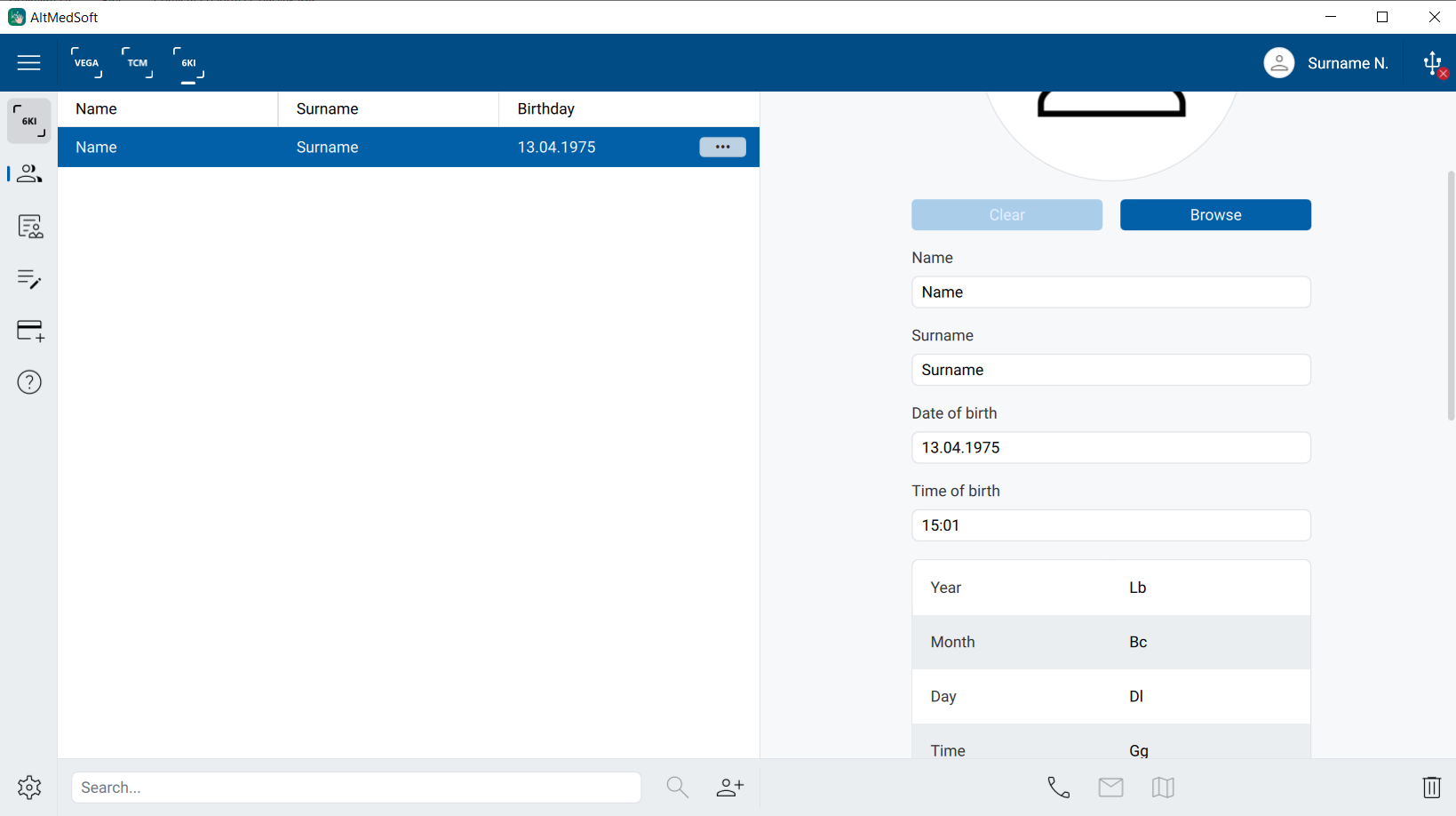Screen dimensions: 1456x816
Task: Open the edit notes sidebar icon
Action: tap(29, 279)
